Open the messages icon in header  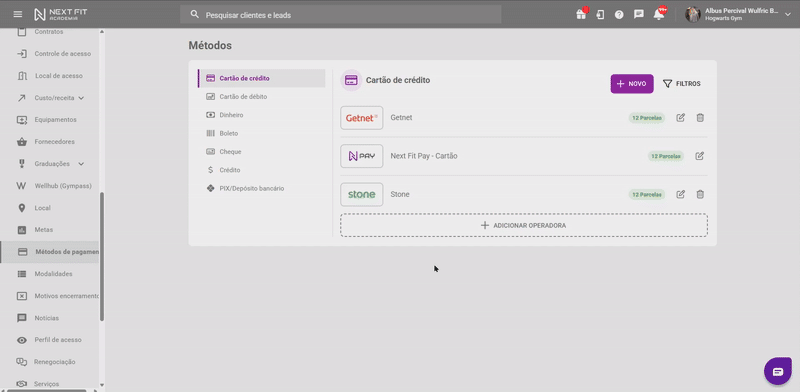[639, 15]
